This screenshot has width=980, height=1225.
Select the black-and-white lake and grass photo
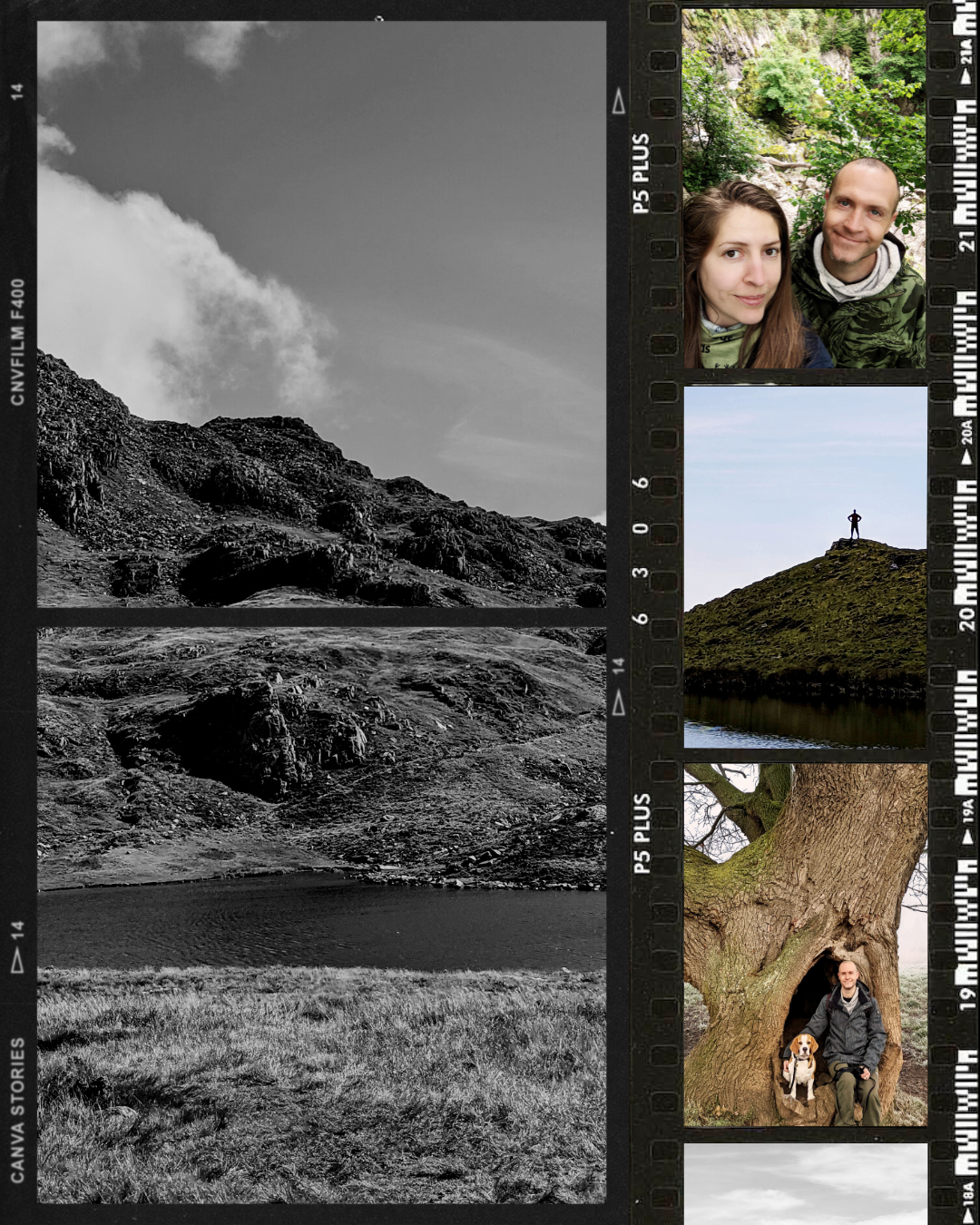click(321, 915)
